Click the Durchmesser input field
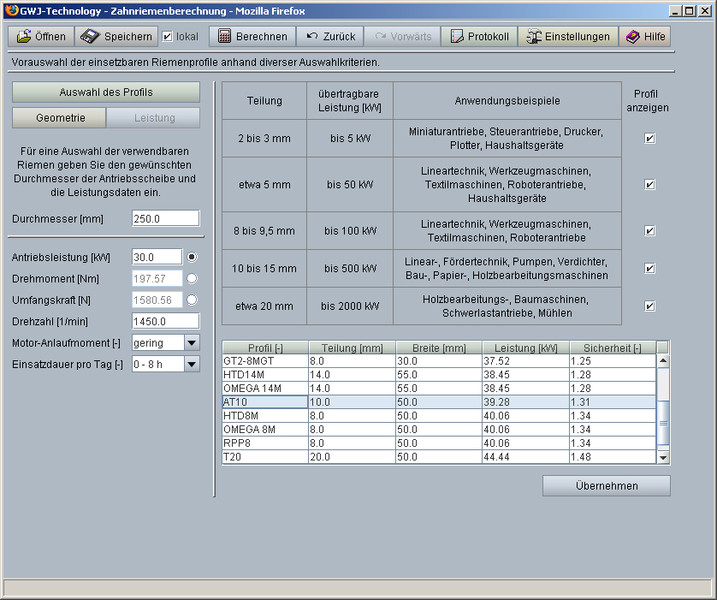Viewport: 717px width, 600px height. tap(165, 218)
